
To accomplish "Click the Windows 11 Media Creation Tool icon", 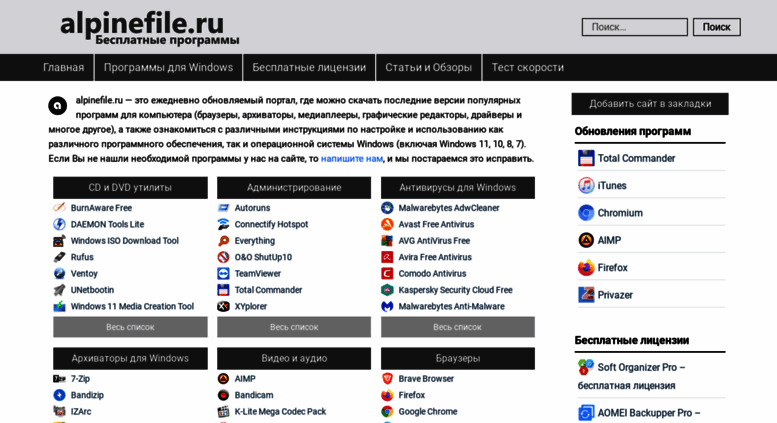I will pyautogui.click(x=59, y=306).
